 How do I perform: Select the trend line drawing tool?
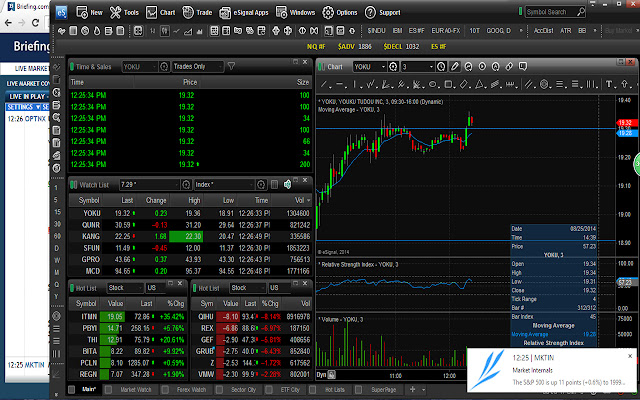point(324,84)
